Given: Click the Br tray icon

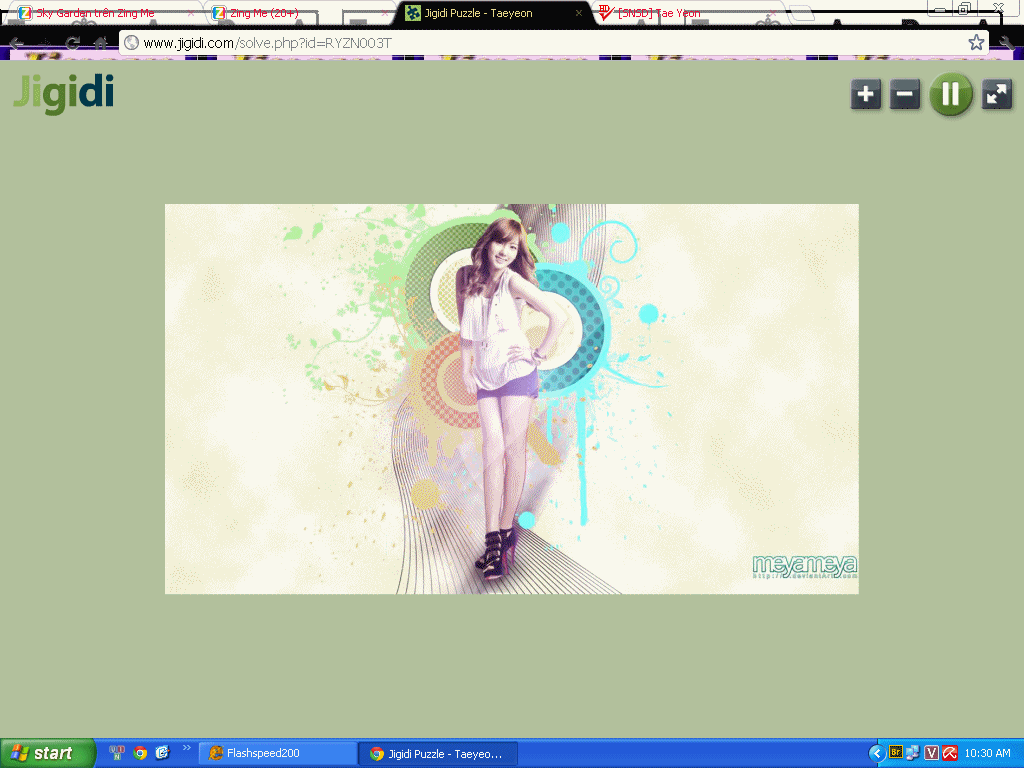Looking at the screenshot, I should [896, 753].
